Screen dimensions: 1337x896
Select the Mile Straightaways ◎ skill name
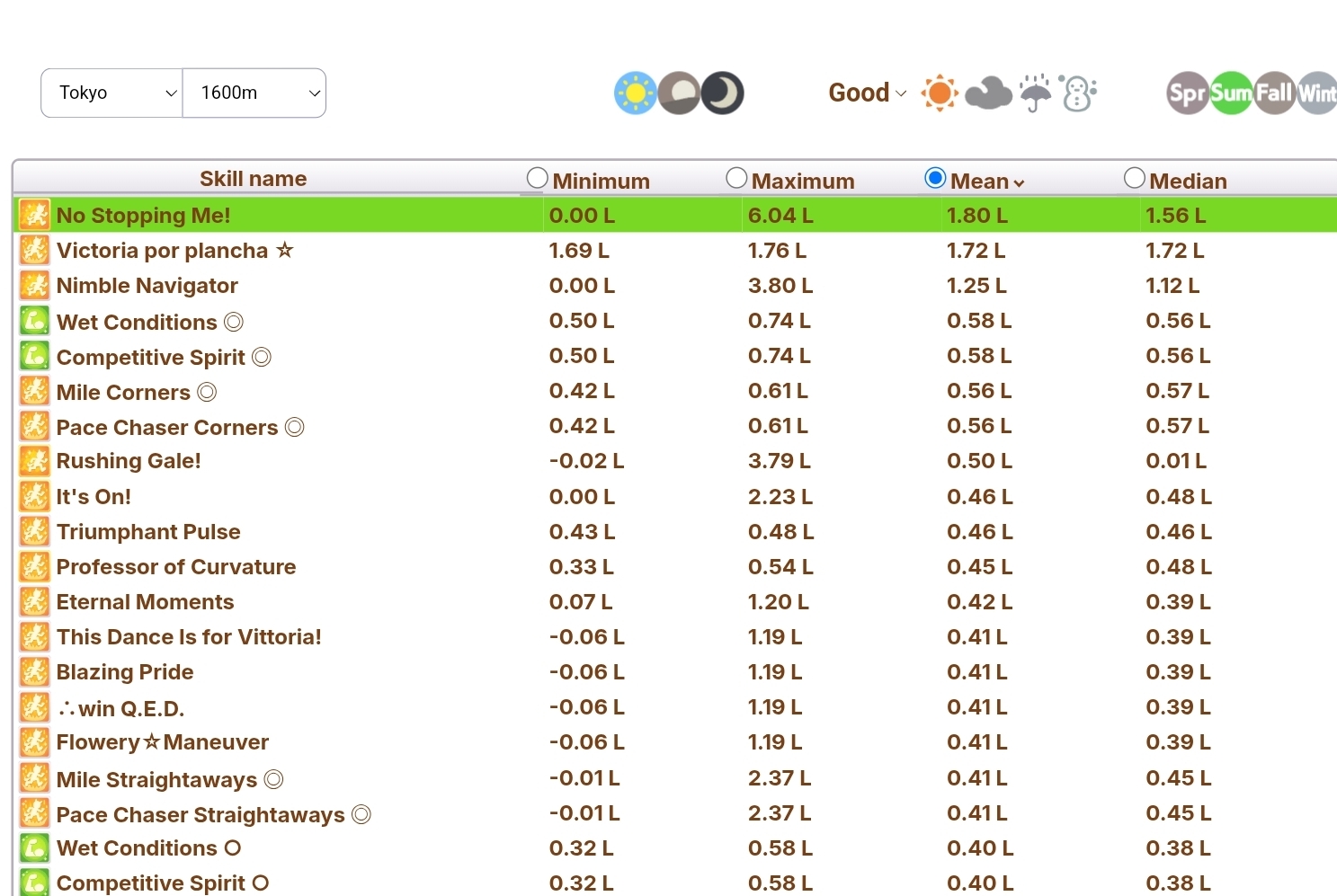point(170,779)
